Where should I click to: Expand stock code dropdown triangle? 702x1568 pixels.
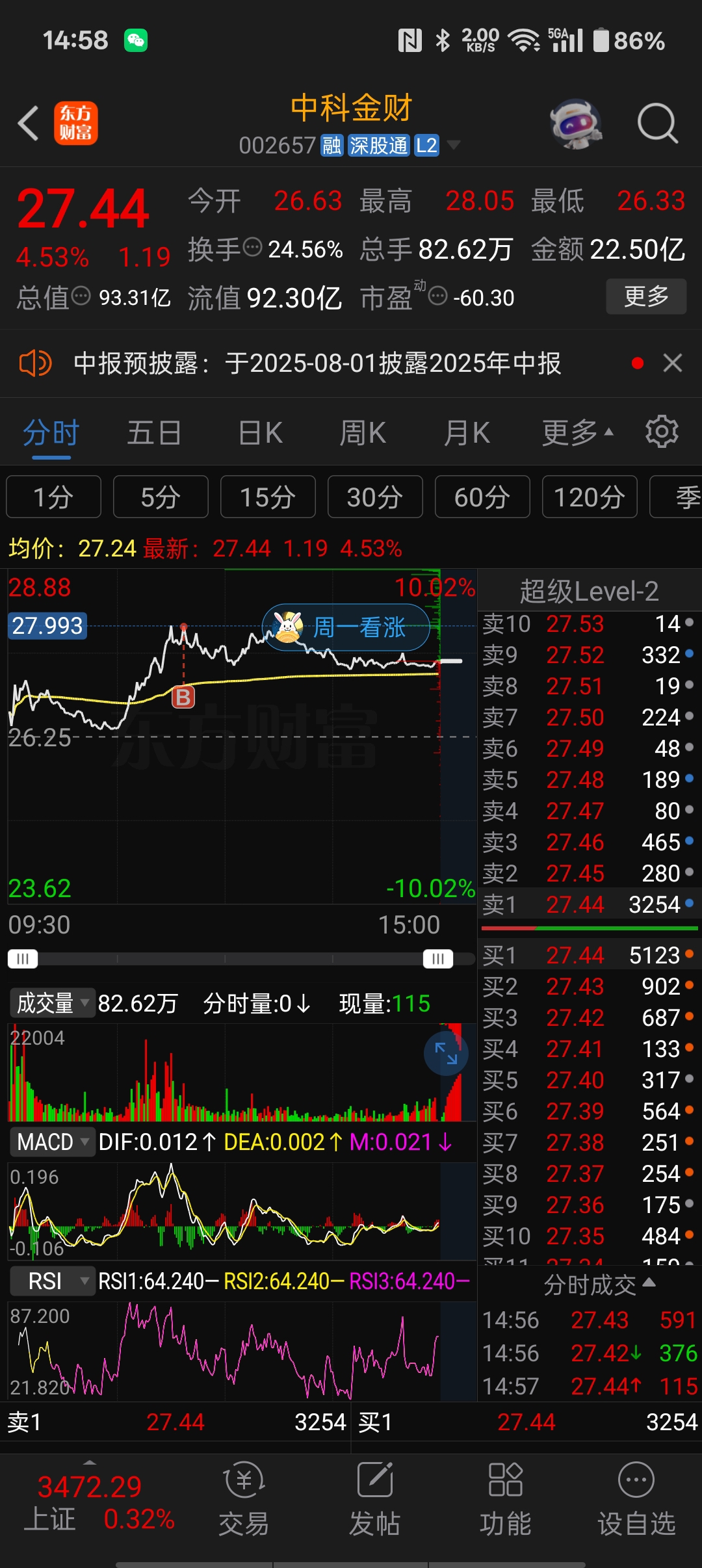[454, 144]
